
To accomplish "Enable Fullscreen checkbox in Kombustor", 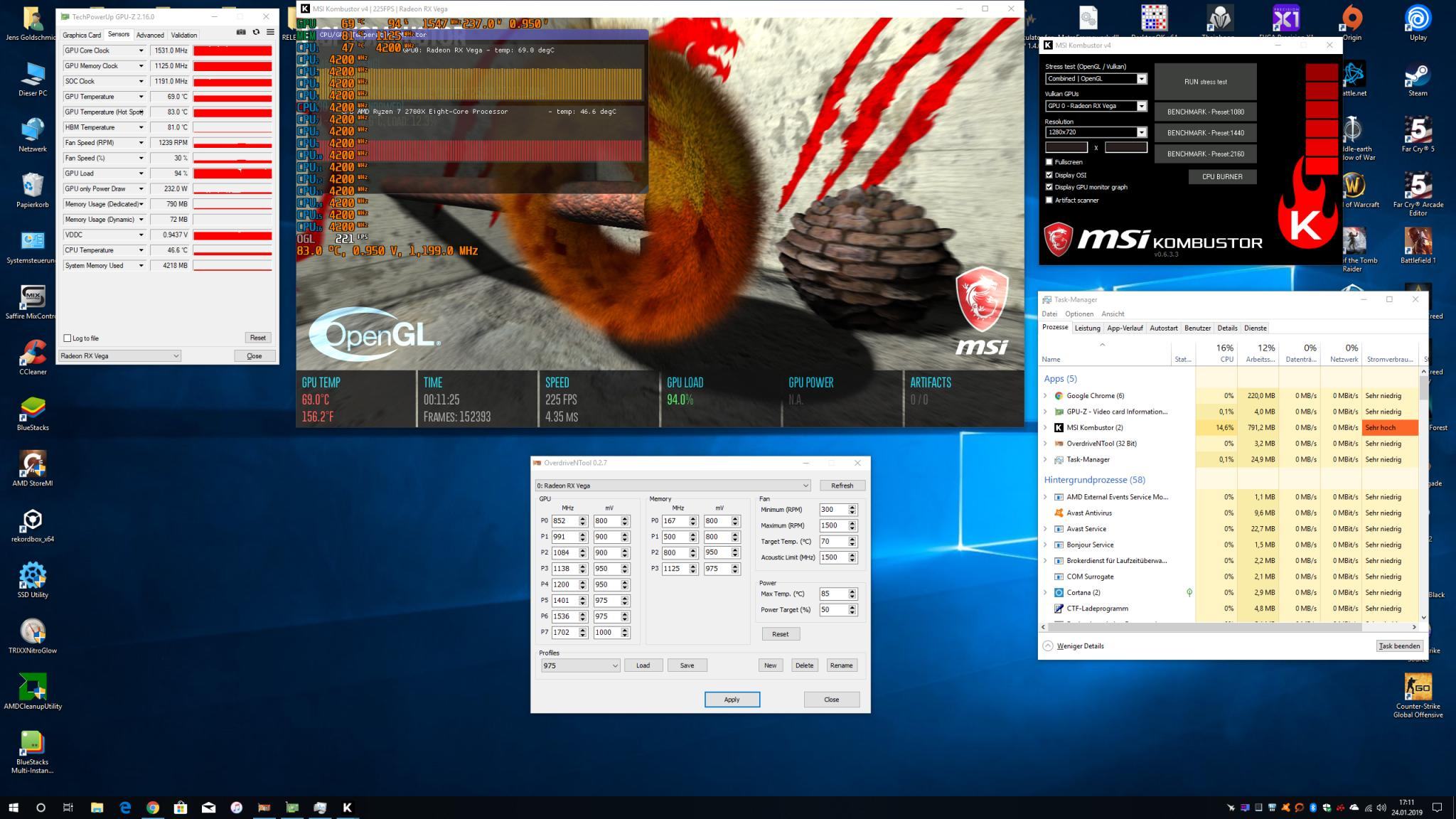I will point(1049,162).
